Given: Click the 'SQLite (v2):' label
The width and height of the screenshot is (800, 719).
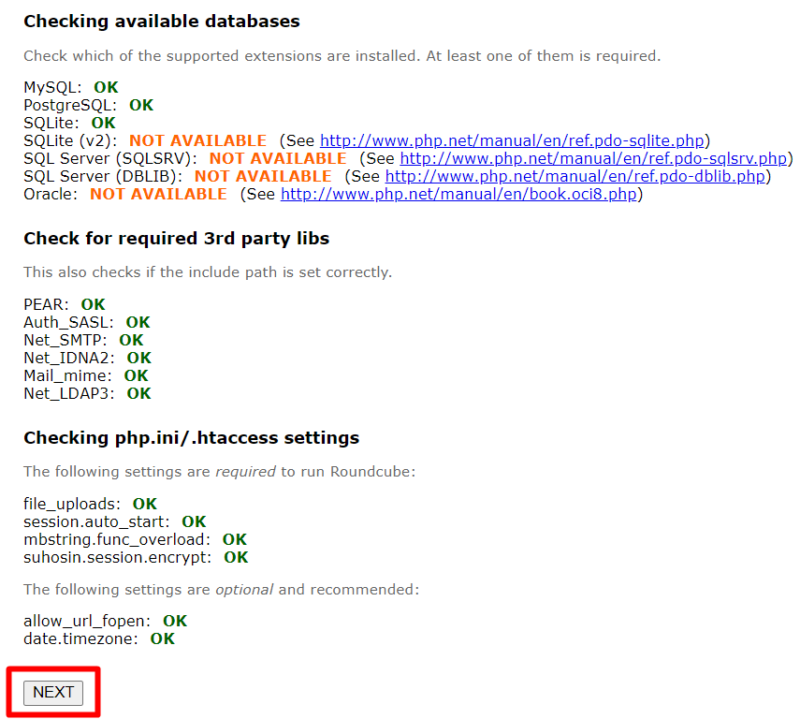Looking at the screenshot, I should (x=70, y=140).
